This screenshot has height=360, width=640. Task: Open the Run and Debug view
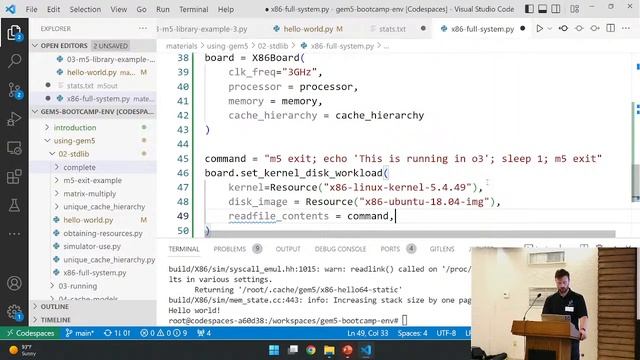(14, 119)
